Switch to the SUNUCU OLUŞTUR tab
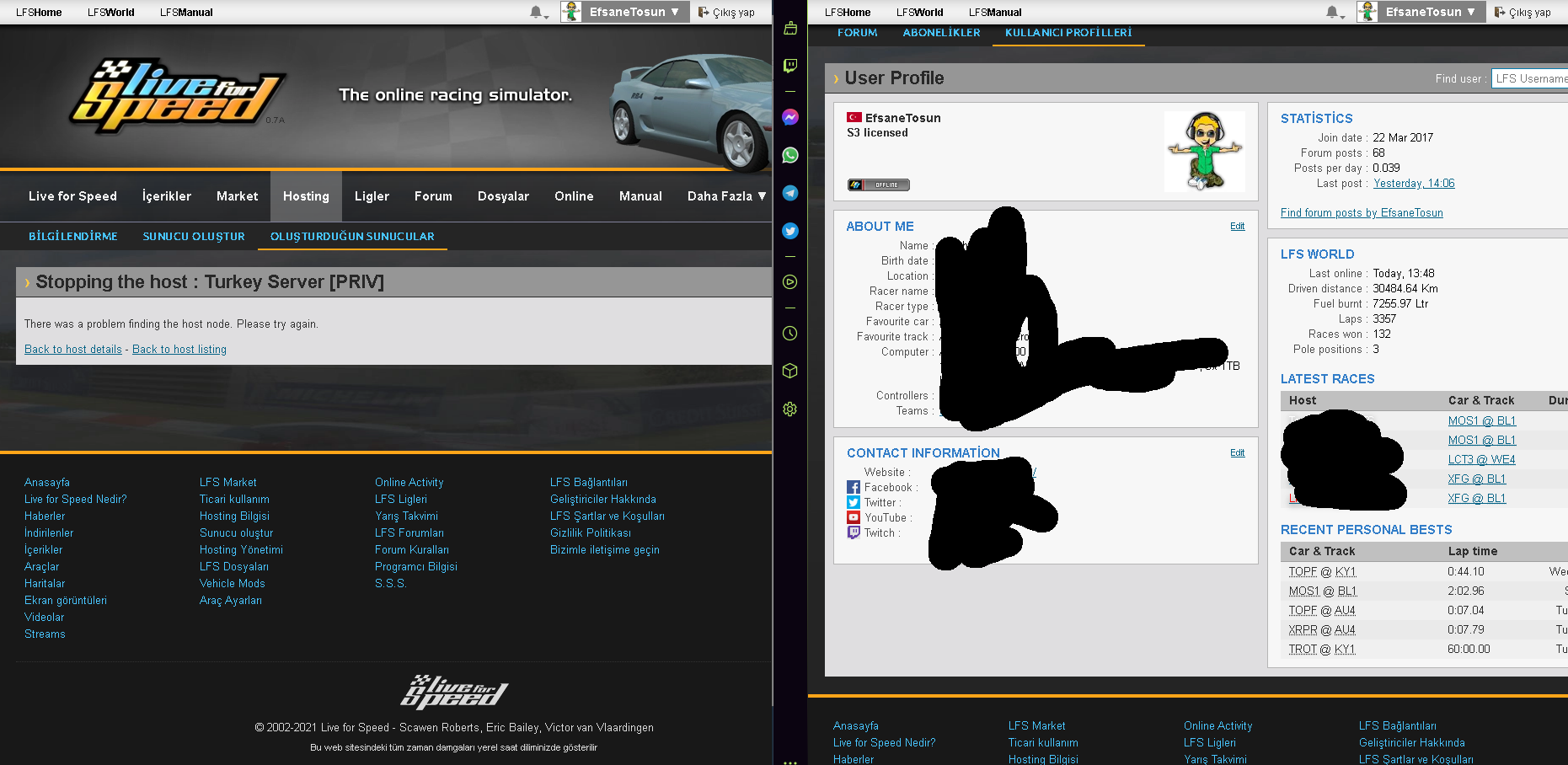 point(194,236)
